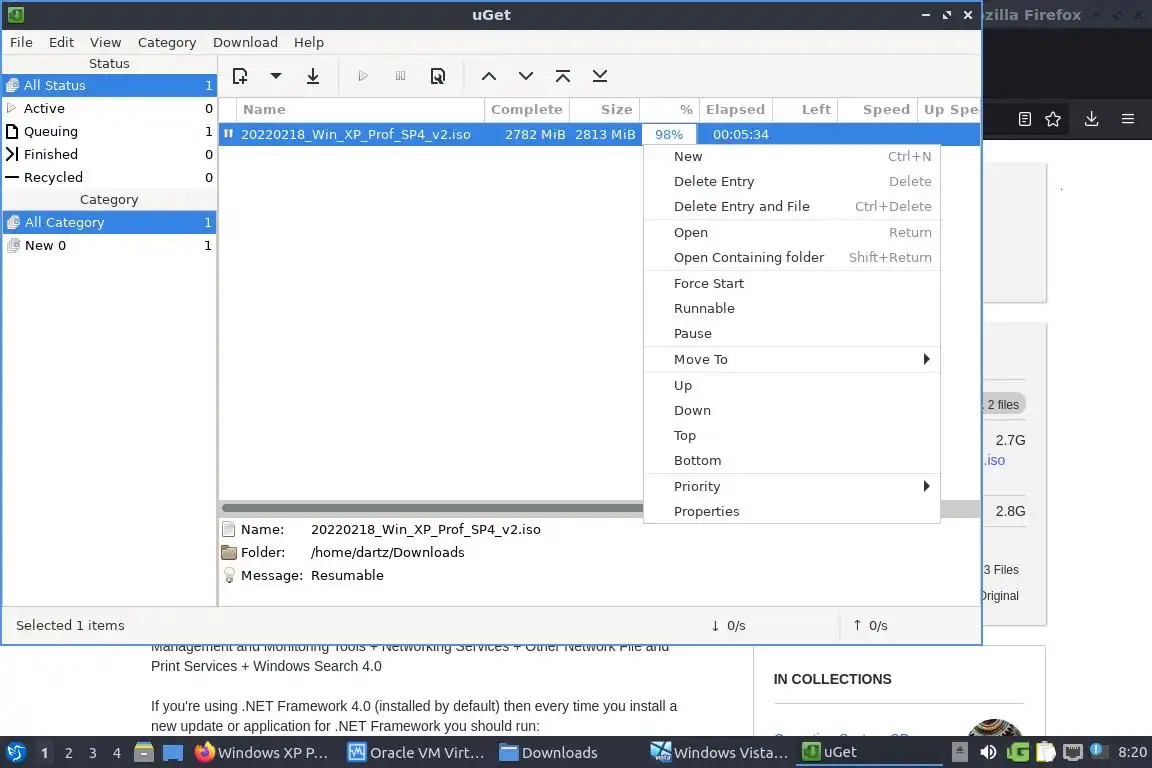Choose Top in the context menu
This screenshot has height=768, width=1152.
pos(792,435)
